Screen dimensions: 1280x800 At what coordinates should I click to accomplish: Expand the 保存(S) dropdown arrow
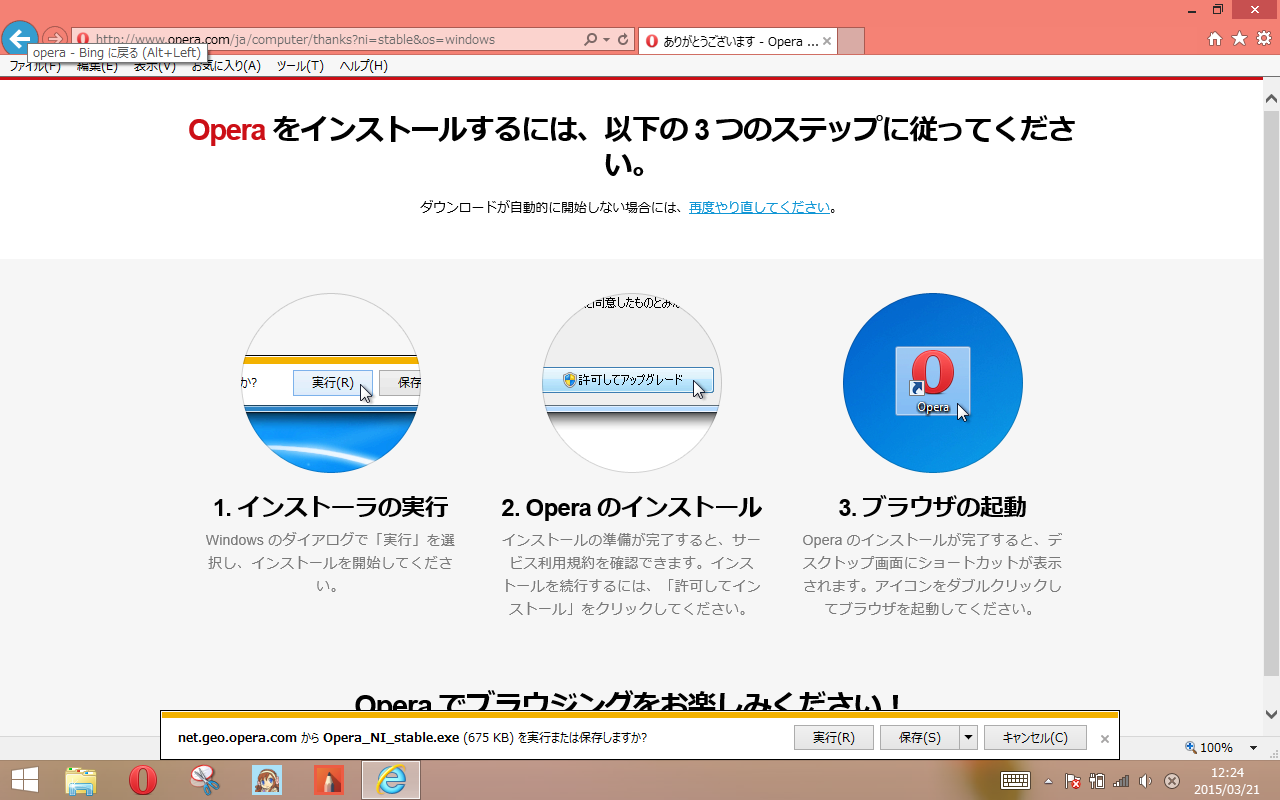click(x=967, y=738)
